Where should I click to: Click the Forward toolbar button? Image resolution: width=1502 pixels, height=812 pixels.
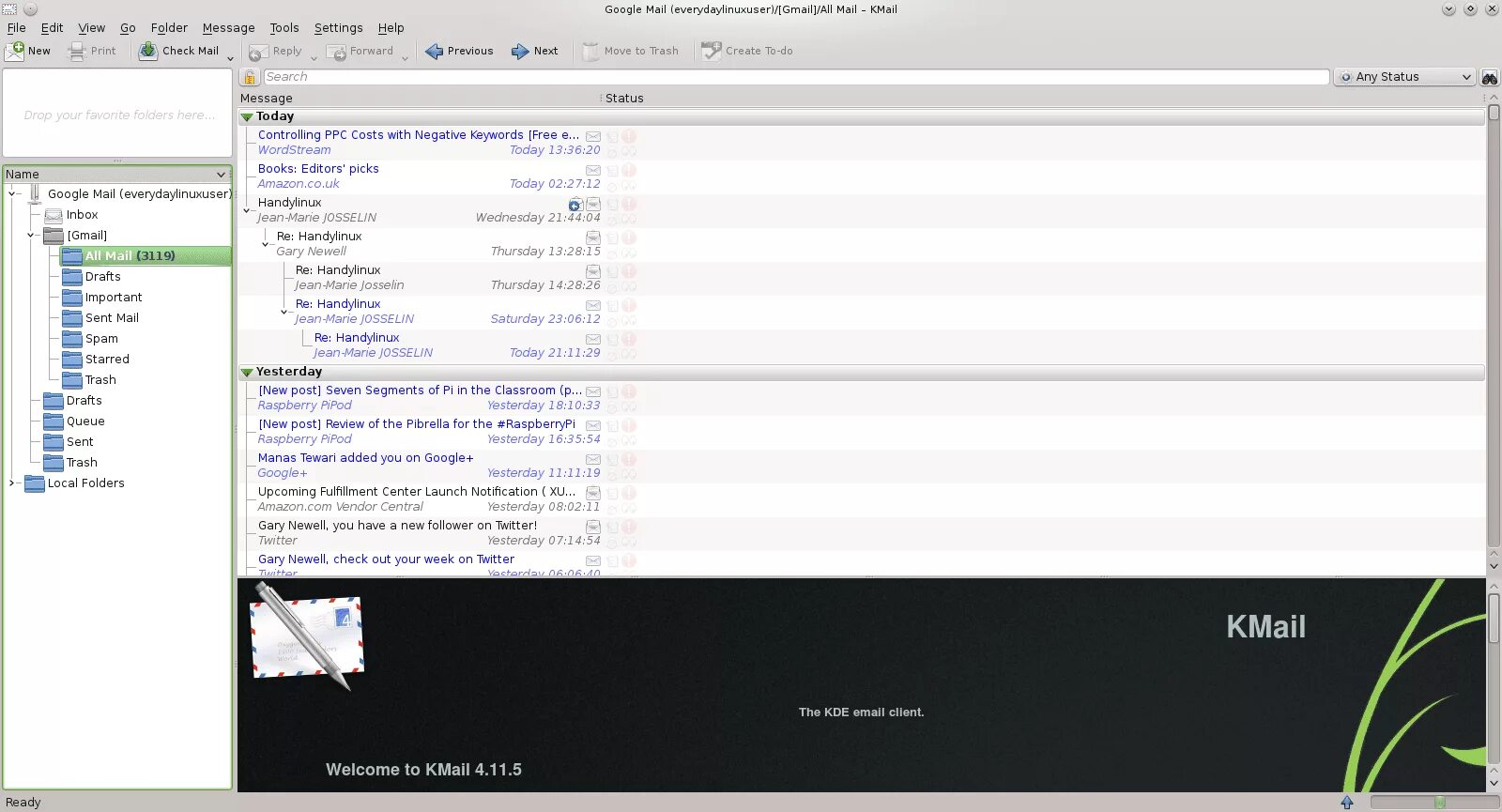click(360, 51)
